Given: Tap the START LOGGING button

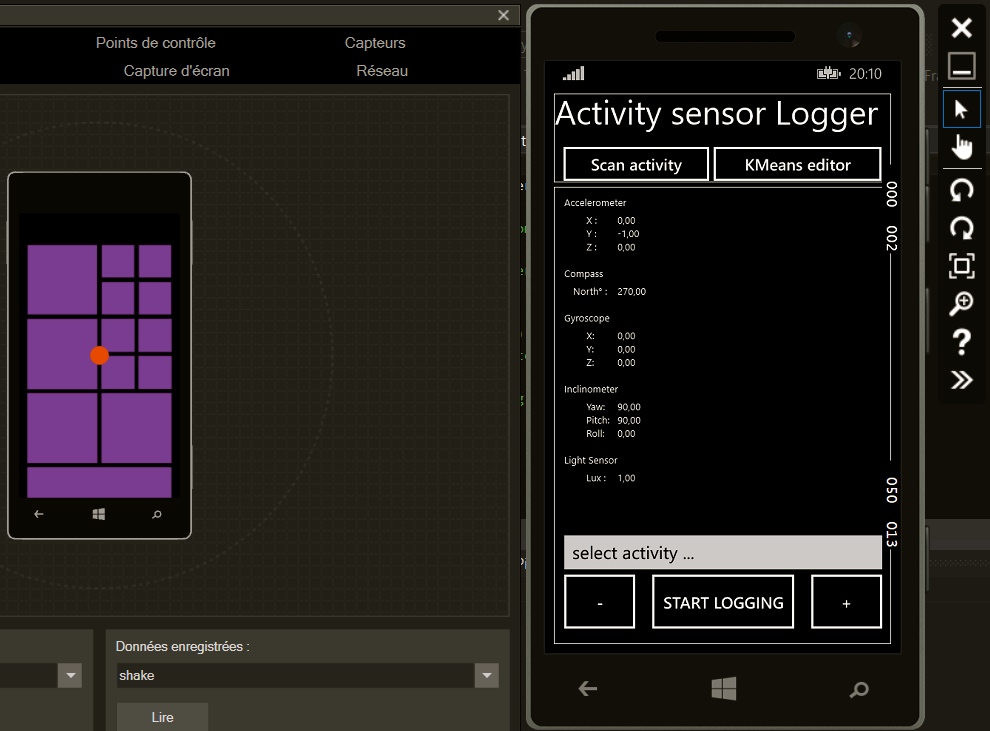Looking at the screenshot, I should 722,602.
